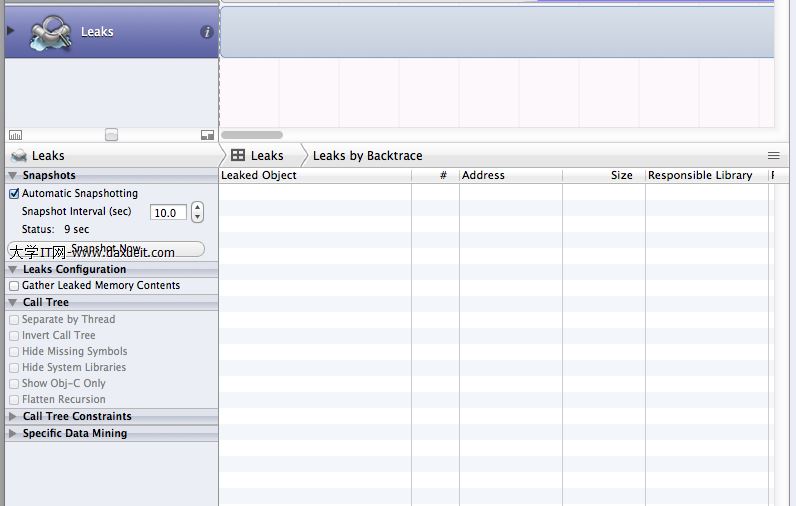Select Leaks by Backtrace breadcrumb
Image resolution: width=796 pixels, height=506 pixels.
(368, 156)
